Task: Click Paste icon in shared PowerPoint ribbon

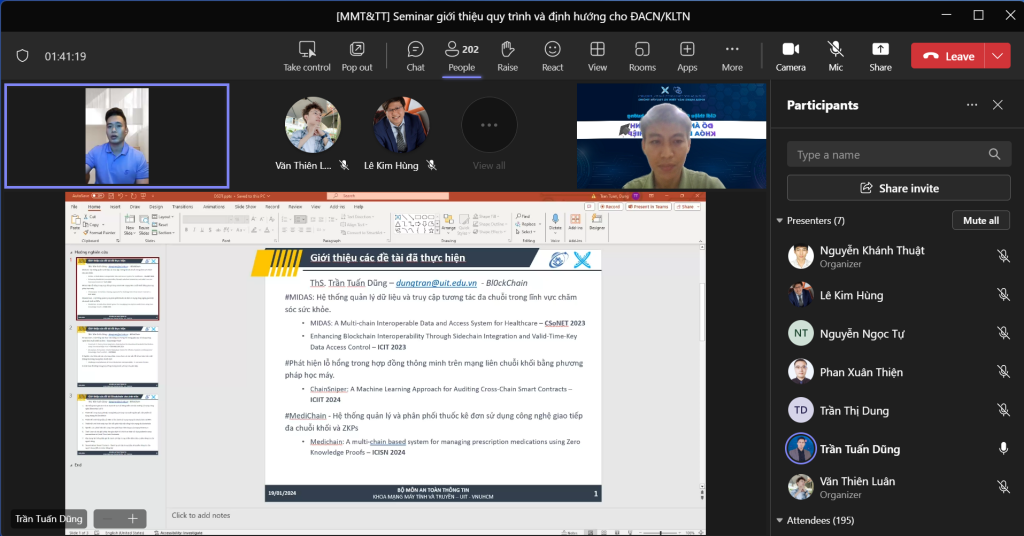Action: [x=75, y=219]
